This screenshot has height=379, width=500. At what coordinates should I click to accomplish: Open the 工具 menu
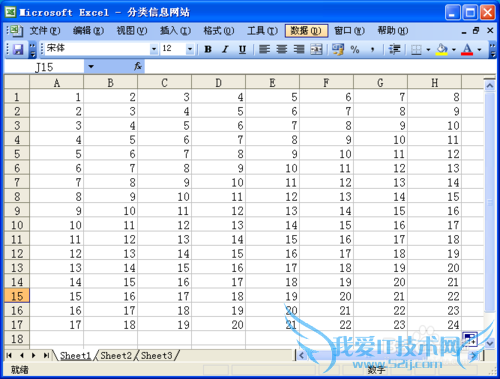click(x=263, y=31)
